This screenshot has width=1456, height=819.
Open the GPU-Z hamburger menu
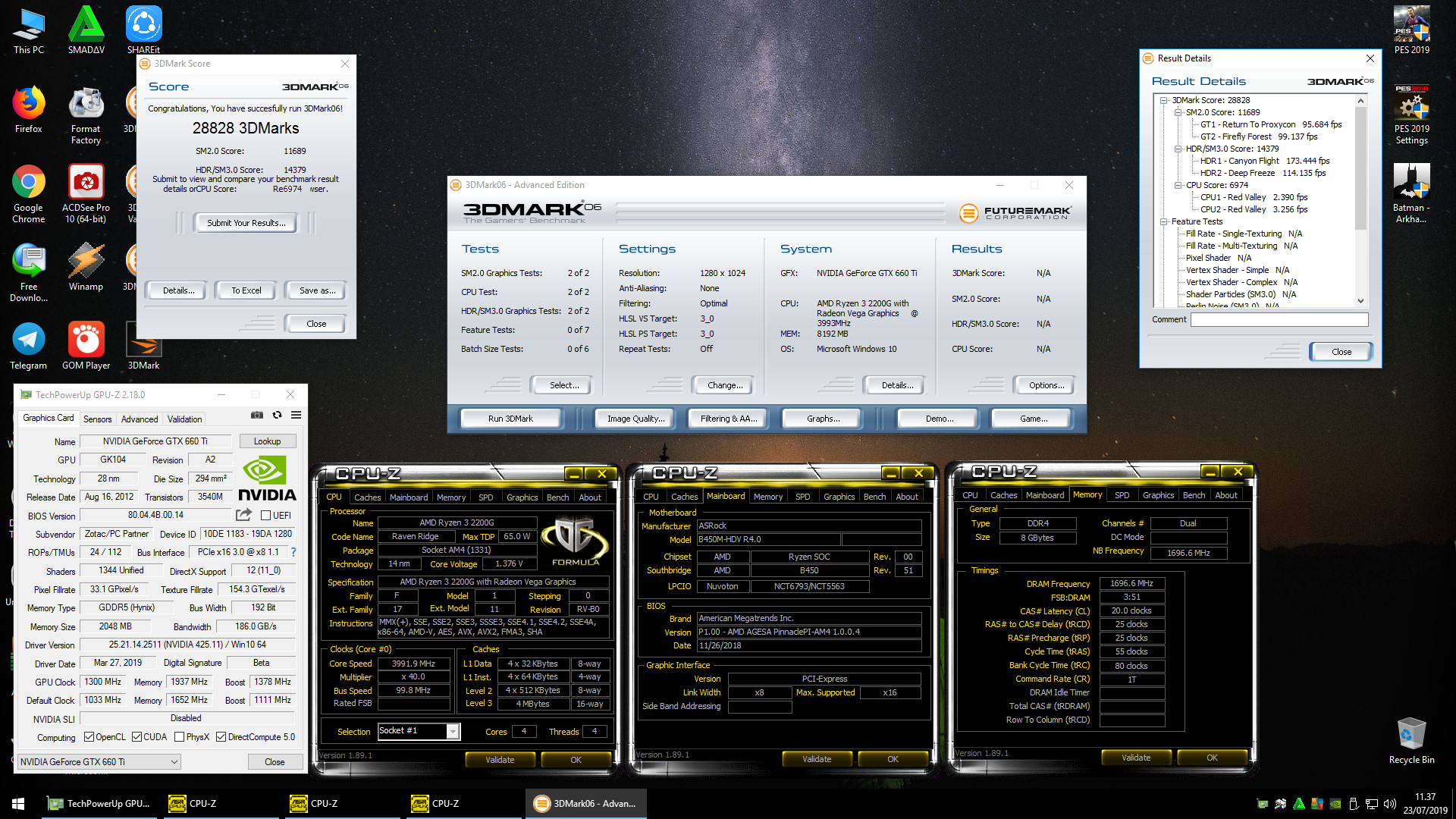[x=296, y=415]
